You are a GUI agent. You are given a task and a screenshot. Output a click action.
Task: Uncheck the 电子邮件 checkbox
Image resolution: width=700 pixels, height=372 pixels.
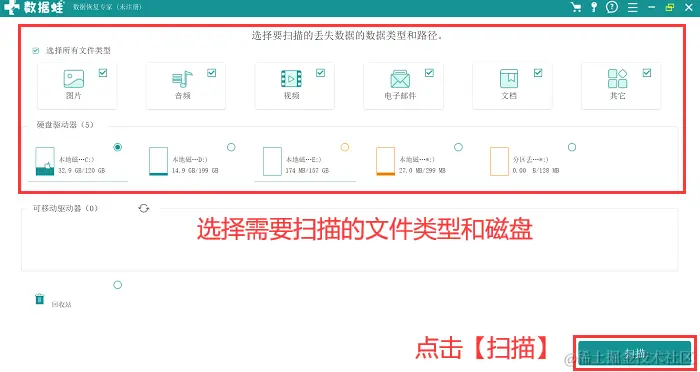point(429,73)
